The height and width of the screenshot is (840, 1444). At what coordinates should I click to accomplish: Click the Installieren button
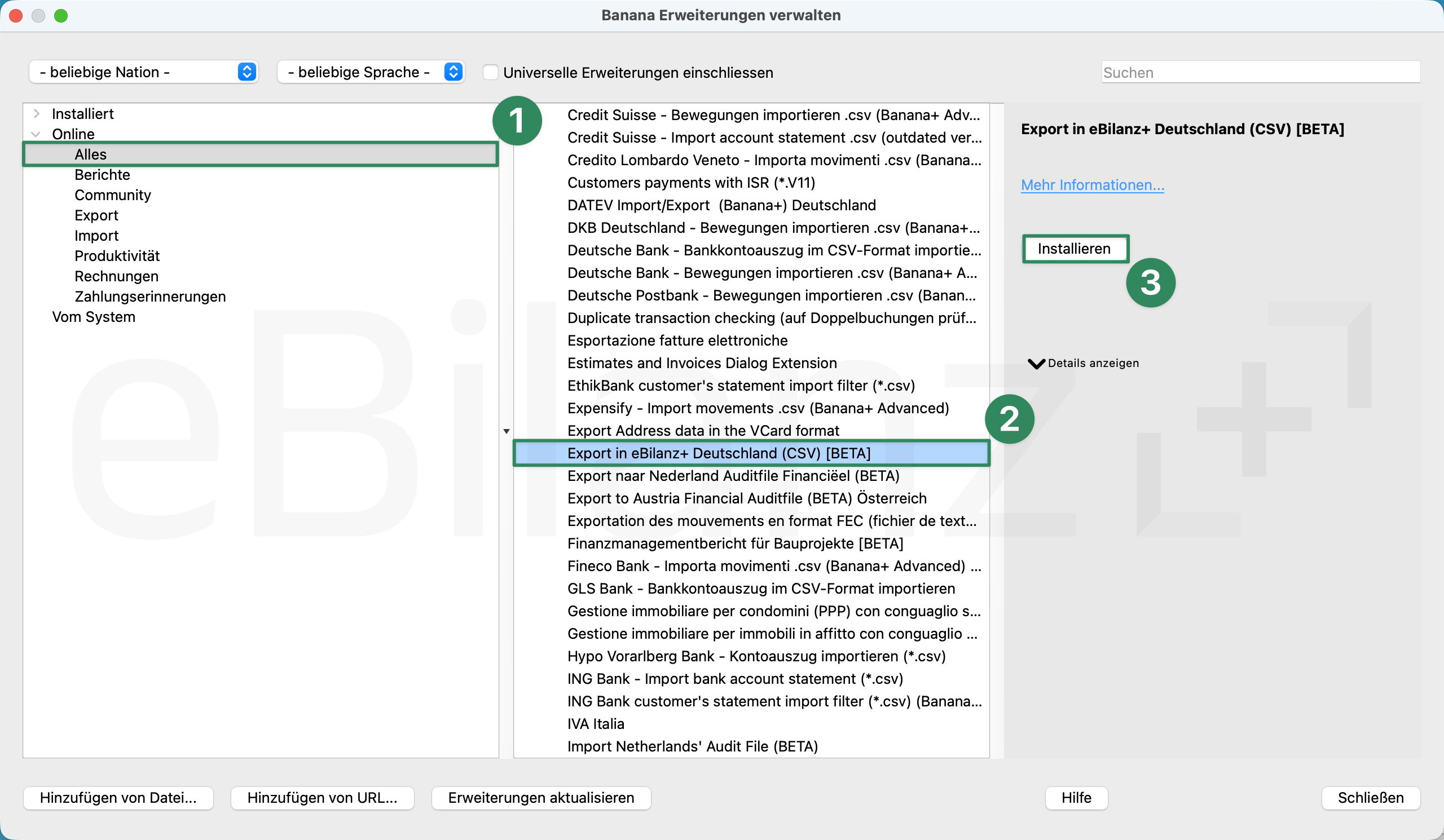click(1075, 249)
